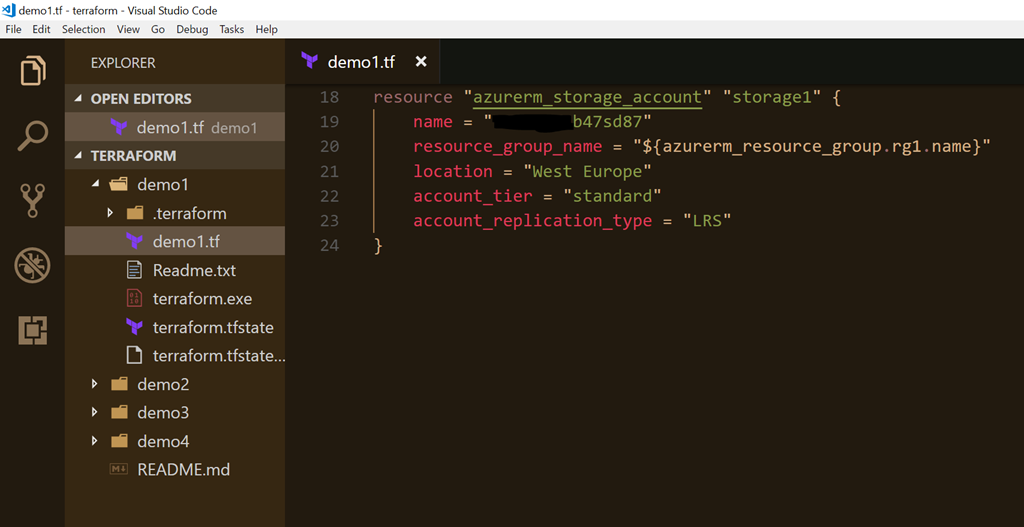Viewport: 1024px width, 527px height.
Task: Open the Search view icon
Action: [x=32, y=136]
